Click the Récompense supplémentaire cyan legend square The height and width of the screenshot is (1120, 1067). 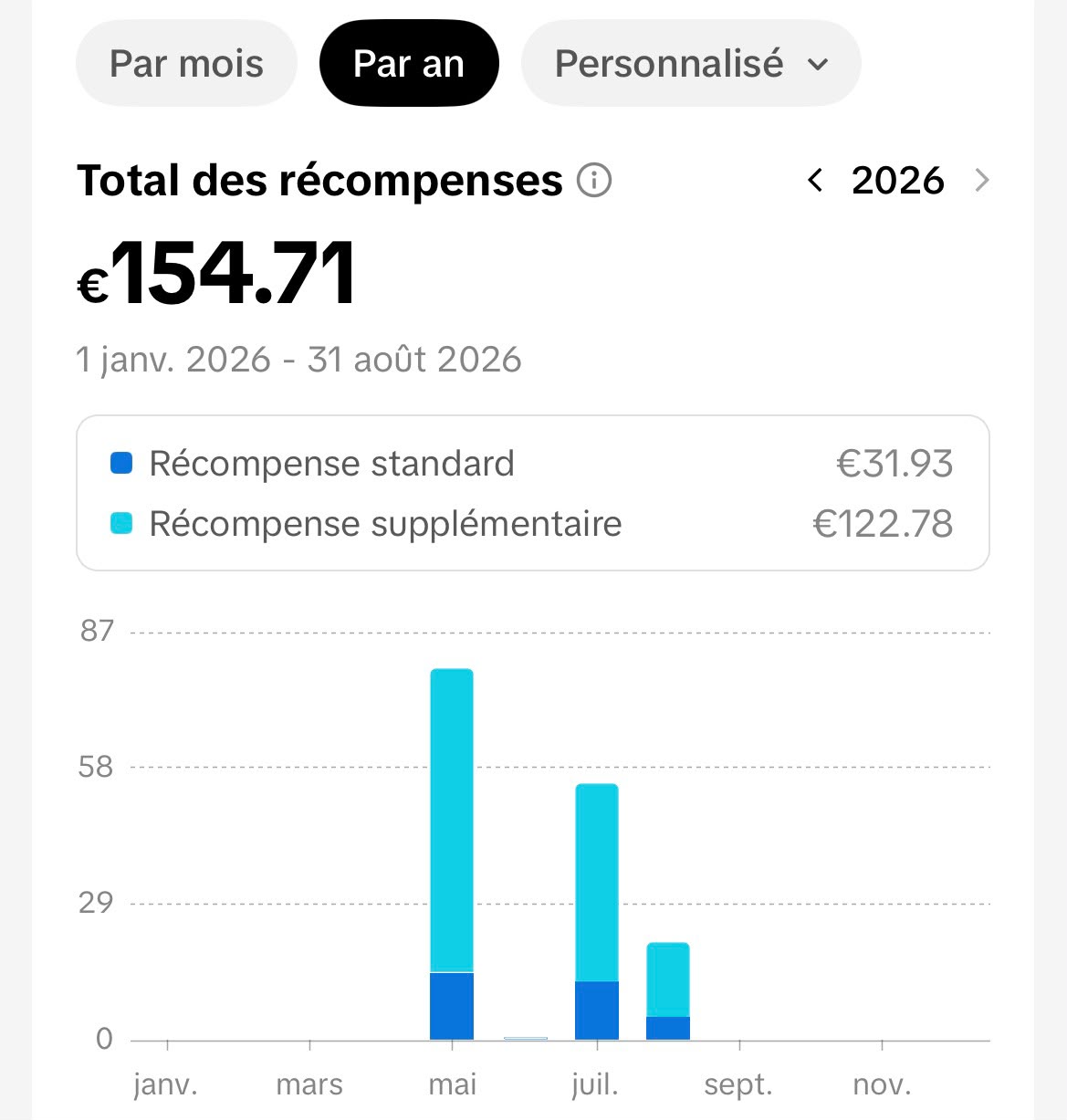(121, 523)
